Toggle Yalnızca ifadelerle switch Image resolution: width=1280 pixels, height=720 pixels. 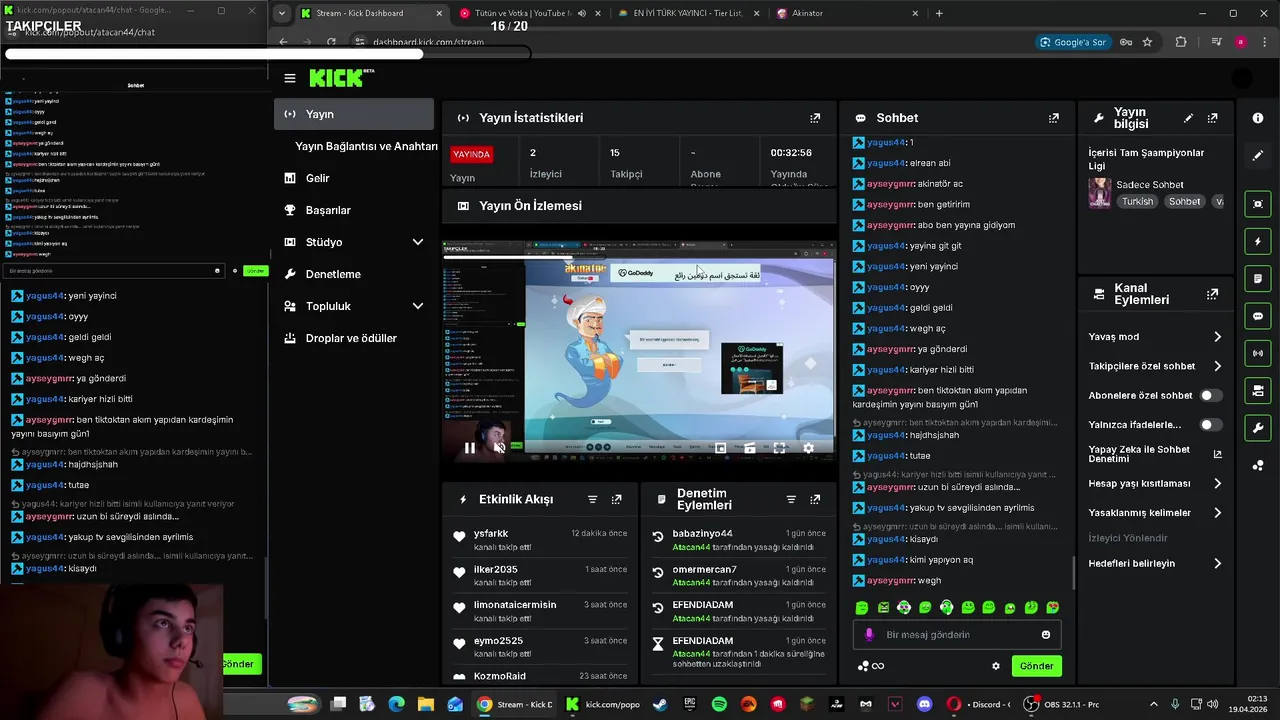pyautogui.click(x=1210, y=425)
